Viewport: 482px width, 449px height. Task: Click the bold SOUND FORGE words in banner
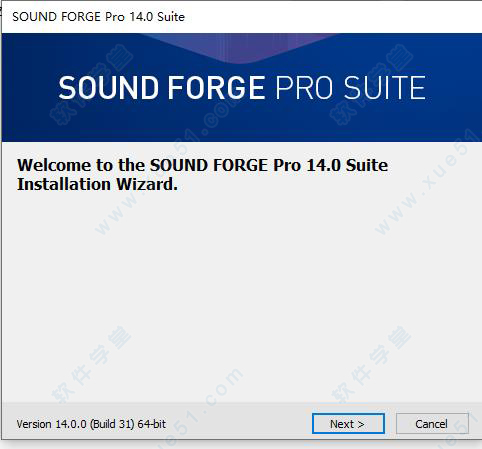(x=162, y=88)
